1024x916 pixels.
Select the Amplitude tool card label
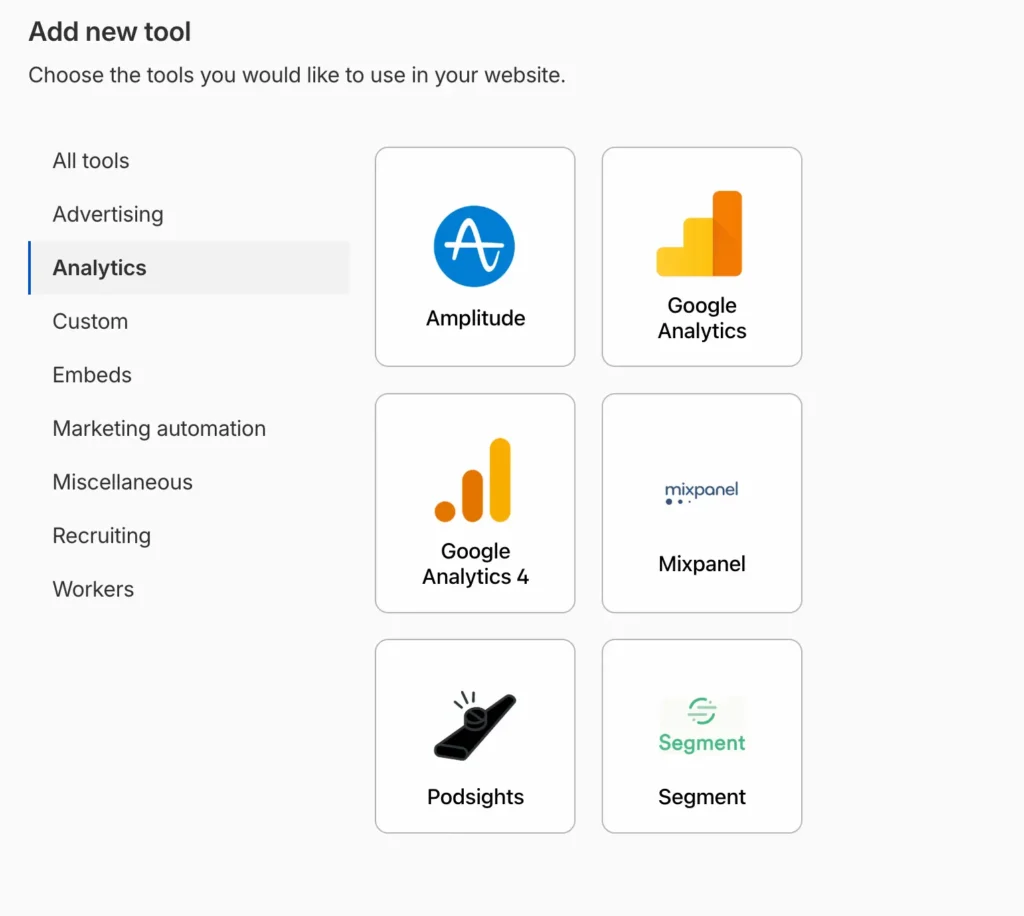click(x=475, y=318)
